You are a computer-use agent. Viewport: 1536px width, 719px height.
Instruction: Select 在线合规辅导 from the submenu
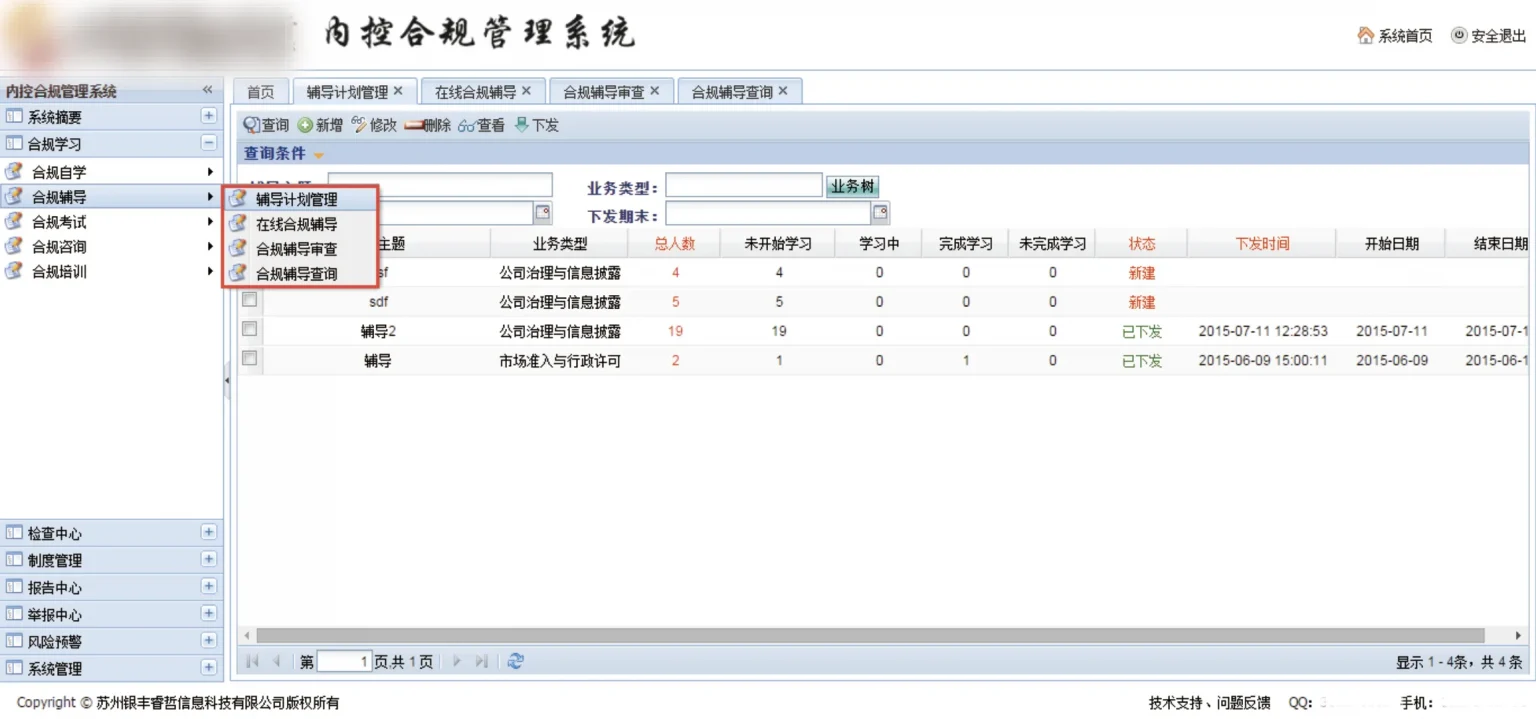pyautogui.click(x=296, y=225)
